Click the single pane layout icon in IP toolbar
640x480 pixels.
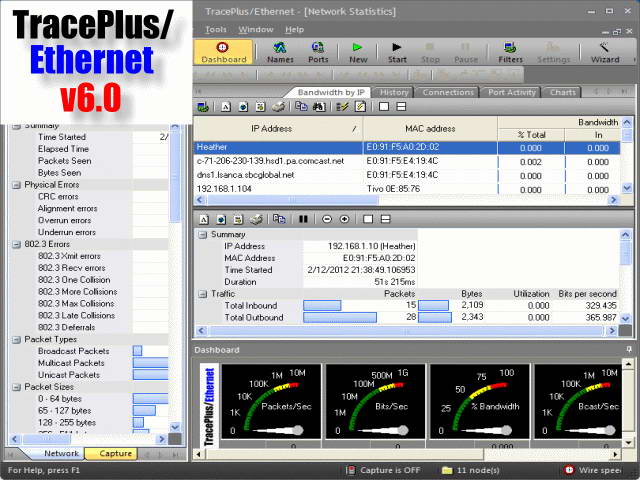coord(384,107)
